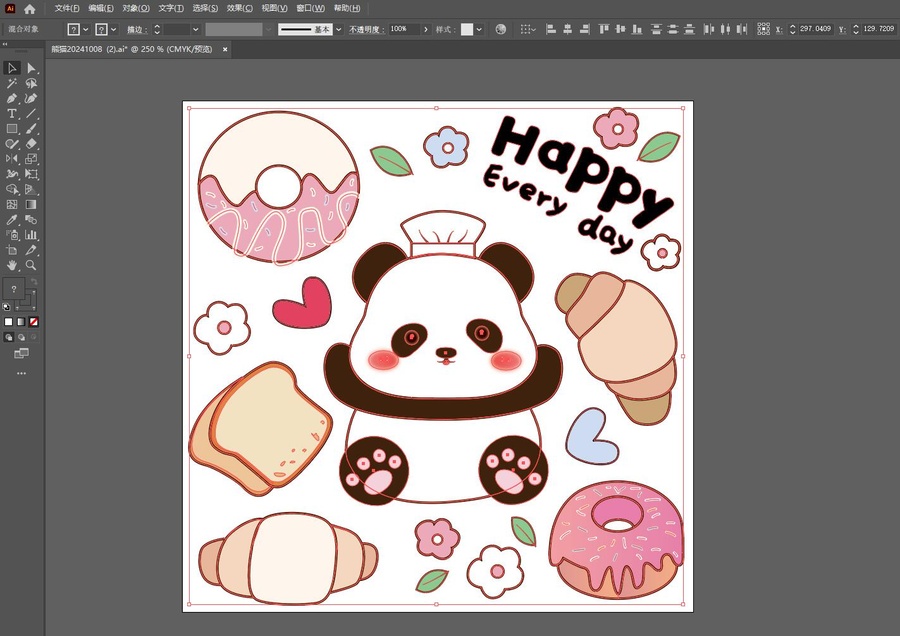Open the Align To options dropdown

tap(528, 29)
